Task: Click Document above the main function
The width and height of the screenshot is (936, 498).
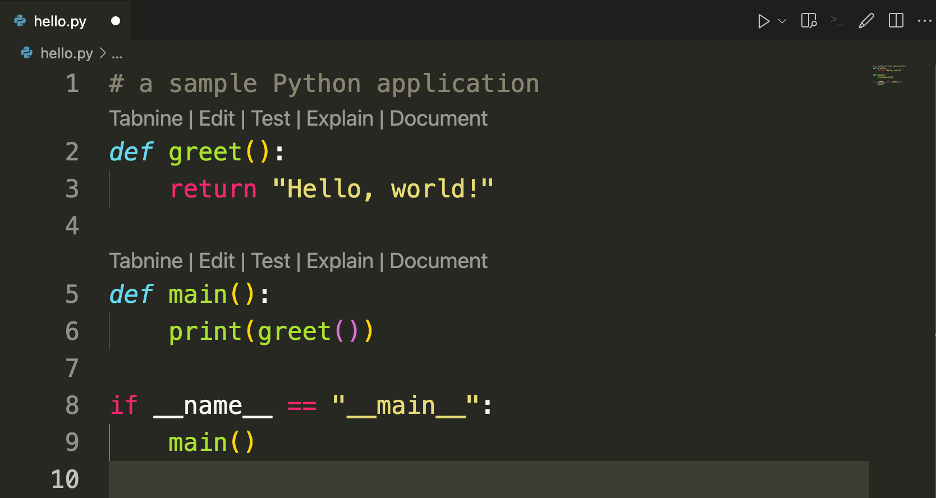Action: coord(438,261)
